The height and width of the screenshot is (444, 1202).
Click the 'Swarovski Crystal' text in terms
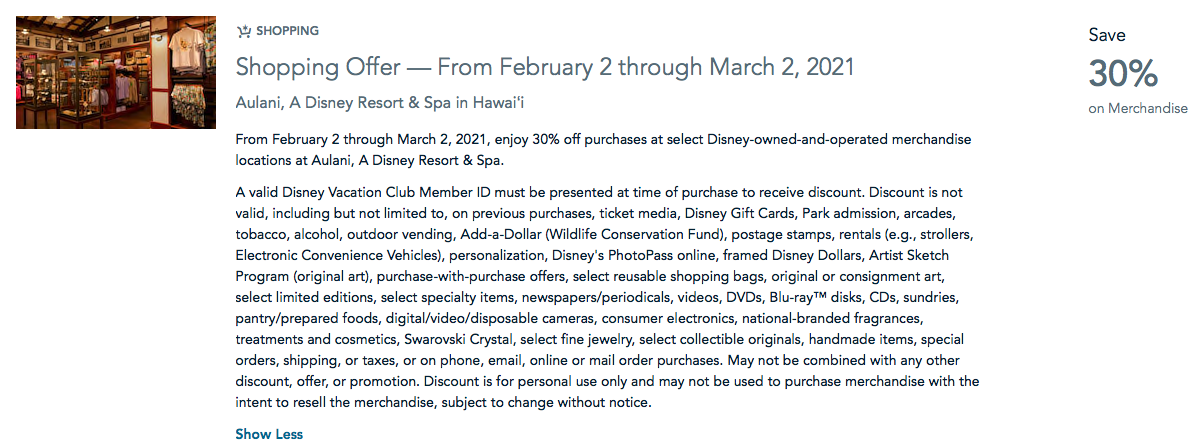click(462, 339)
